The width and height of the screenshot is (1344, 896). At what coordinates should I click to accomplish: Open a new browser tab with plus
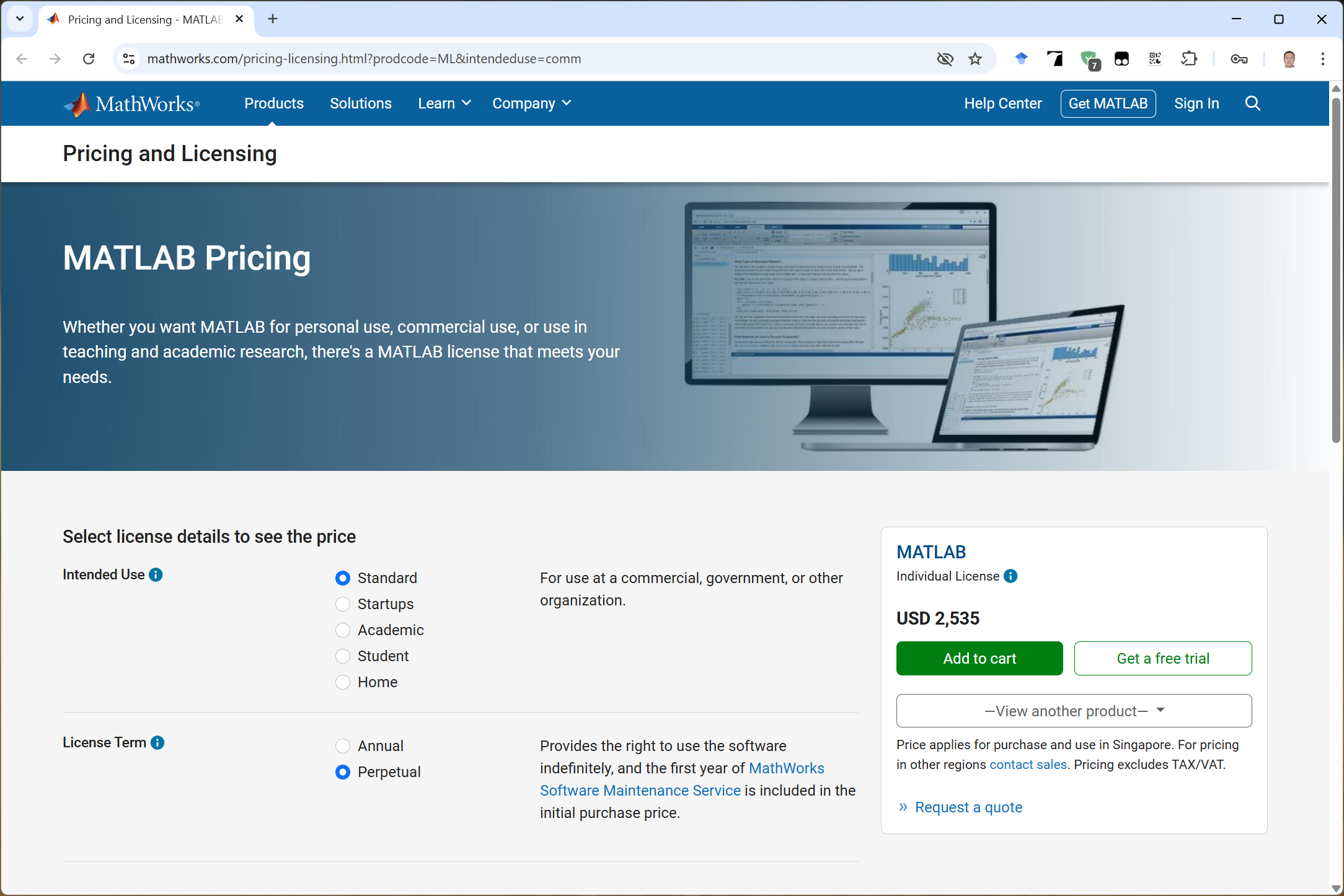click(273, 19)
